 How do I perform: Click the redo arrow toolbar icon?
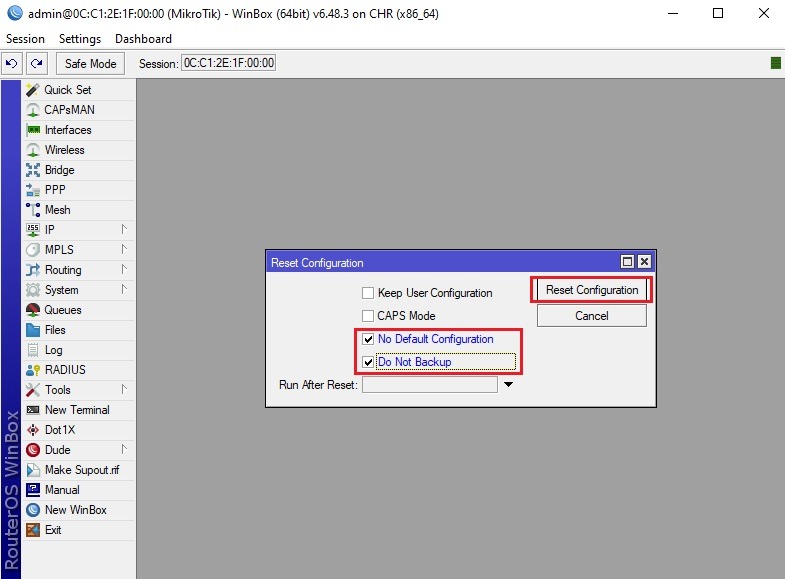click(x=36, y=64)
